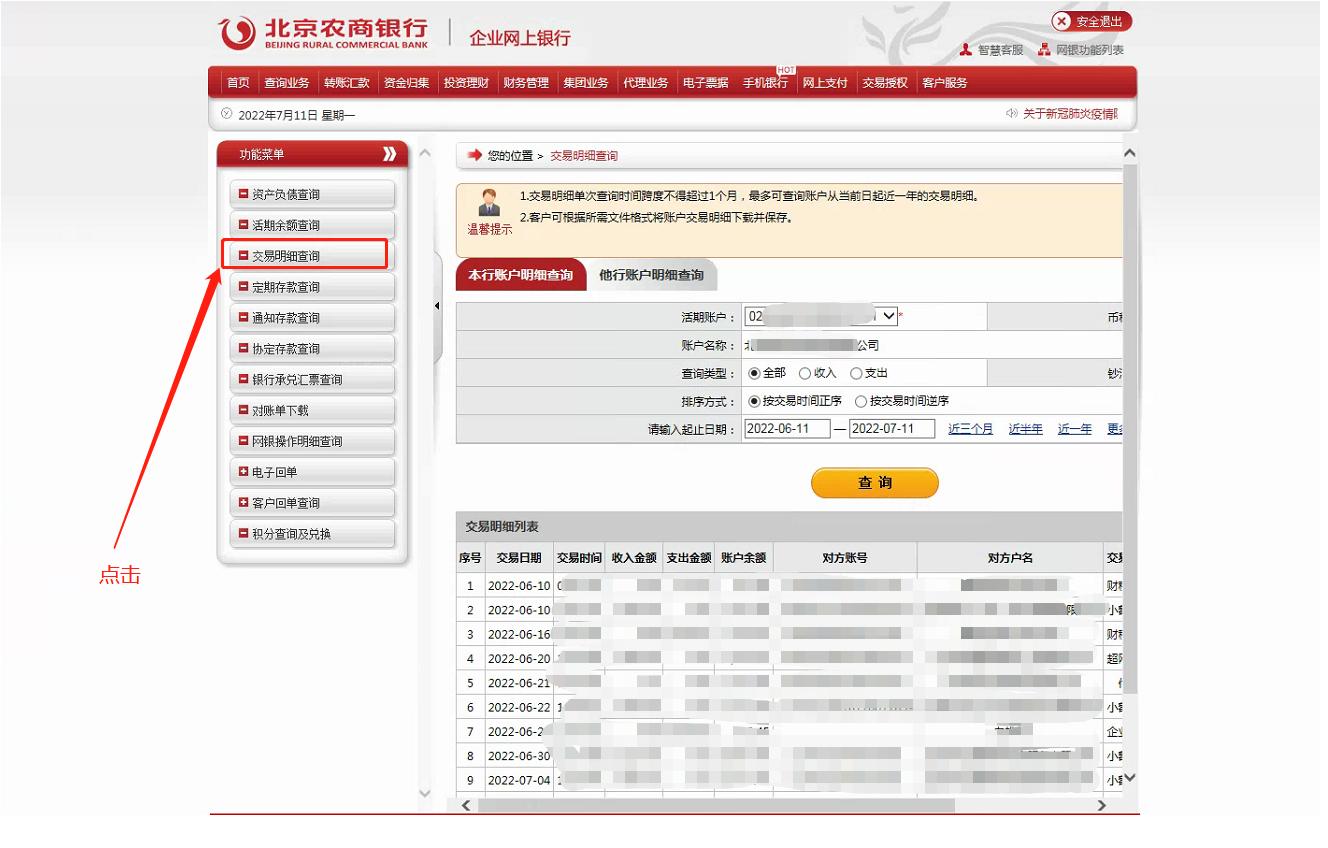The width and height of the screenshot is (1328, 848).
Task: Click the HOT badge on 手机银行
Action: pos(784,69)
